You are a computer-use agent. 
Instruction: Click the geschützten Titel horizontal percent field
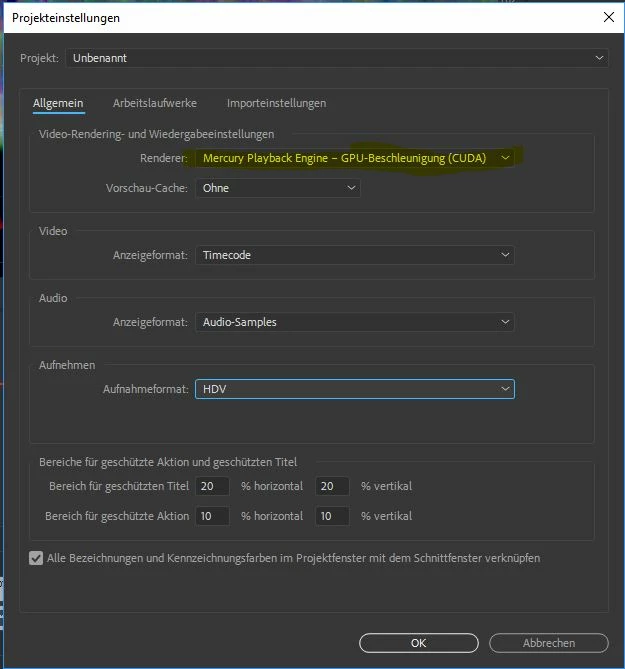212,486
